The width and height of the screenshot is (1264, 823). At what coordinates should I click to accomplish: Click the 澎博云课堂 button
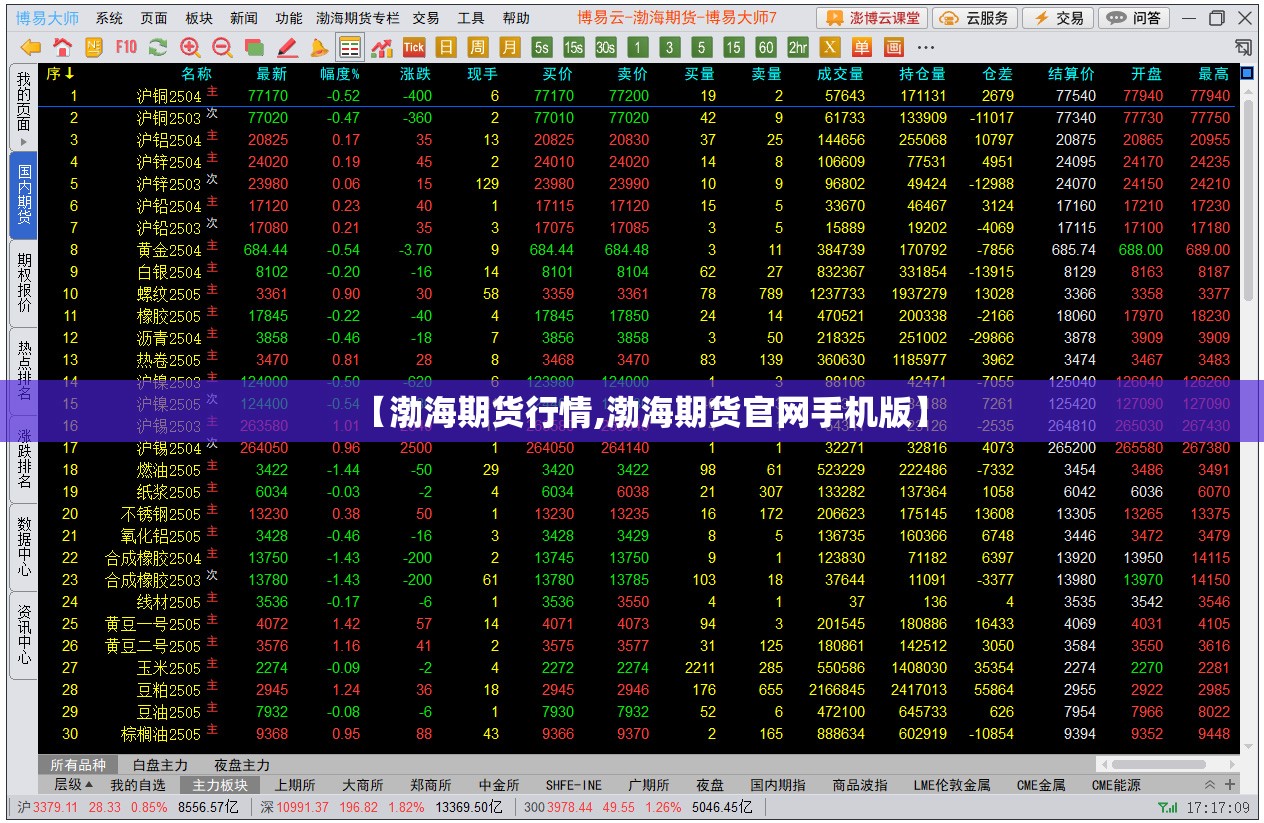click(x=871, y=18)
